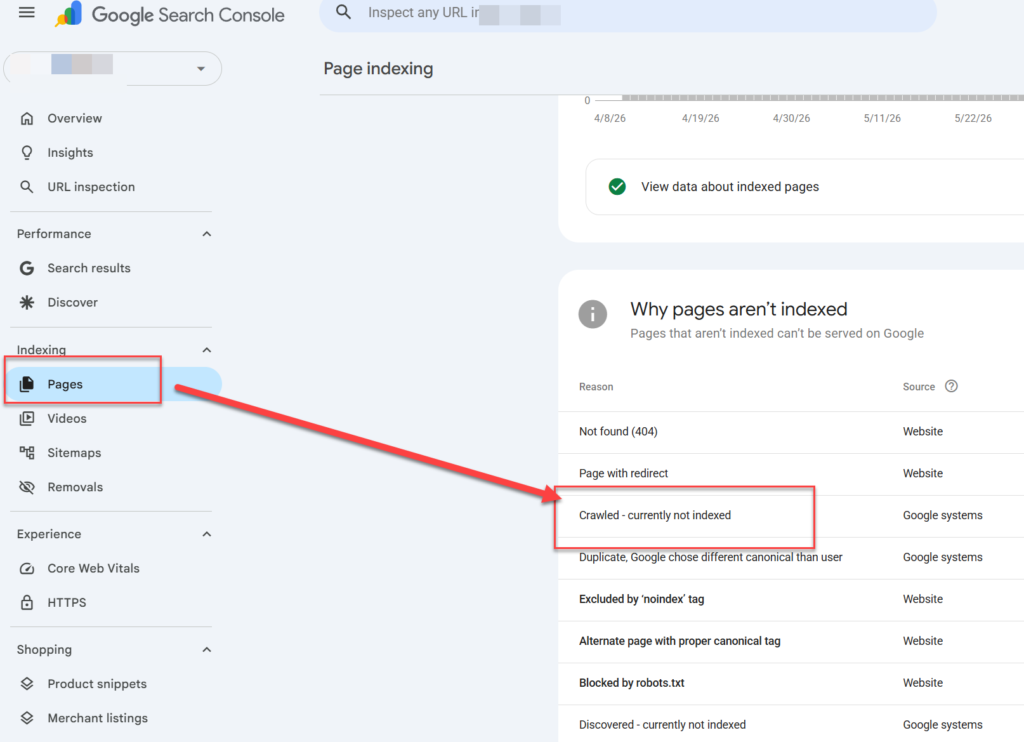The height and width of the screenshot is (742, 1024).
Task: Click the green check icon for indexed pages
Action: coord(617,187)
